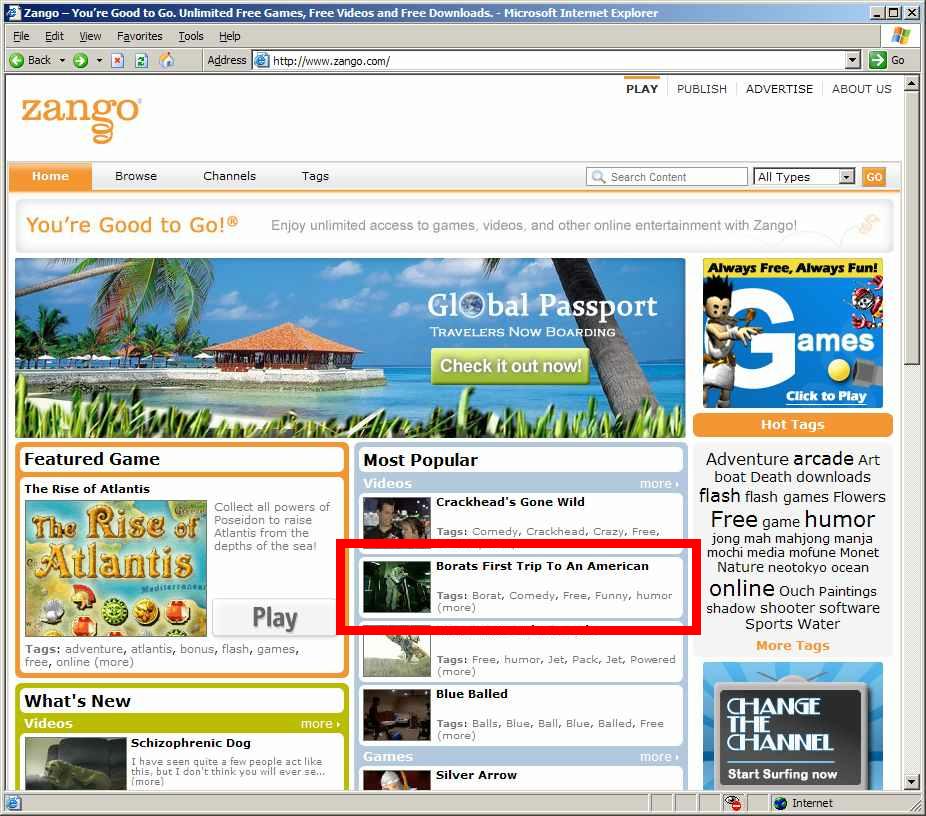
Task: Open the Schizophrenic Dog video thumbnail
Action: (76, 763)
